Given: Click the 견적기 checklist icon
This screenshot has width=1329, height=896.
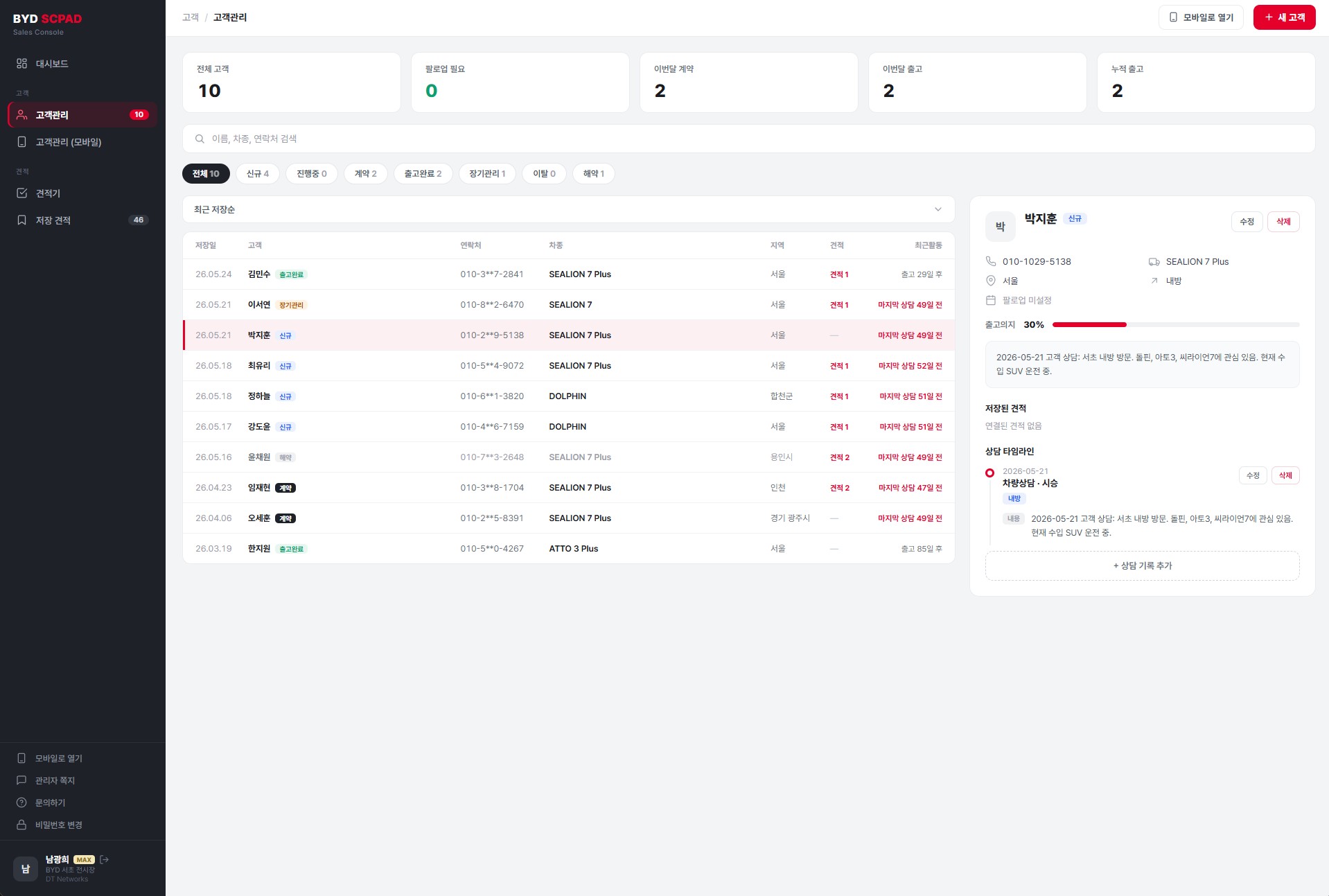Looking at the screenshot, I should click(21, 193).
